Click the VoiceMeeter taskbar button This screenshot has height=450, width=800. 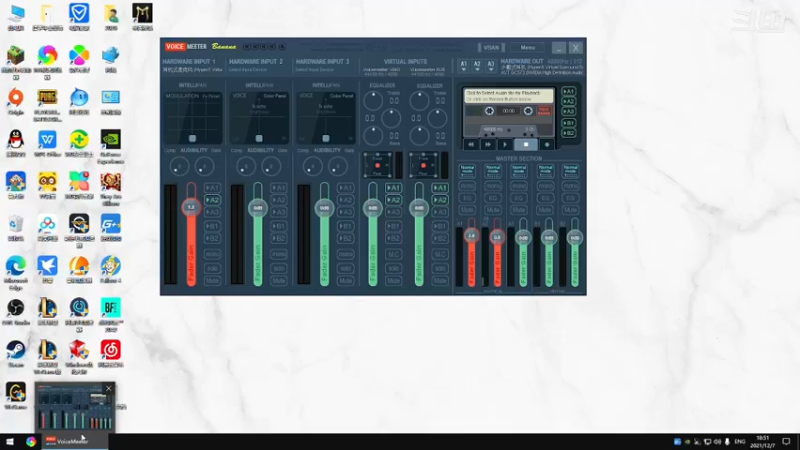[x=72, y=441]
